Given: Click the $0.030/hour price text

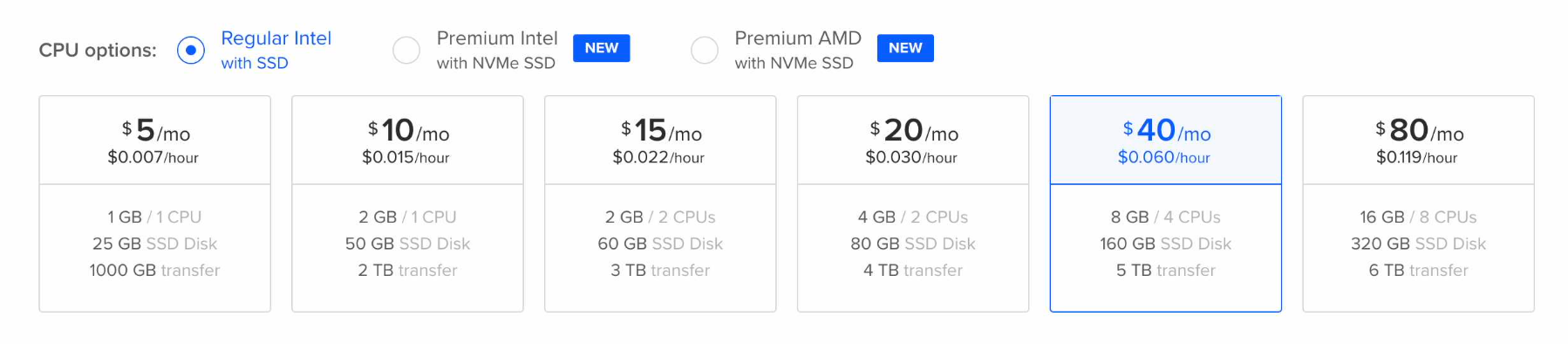Looking at the screenshot, I should click(x=911, y=157).
